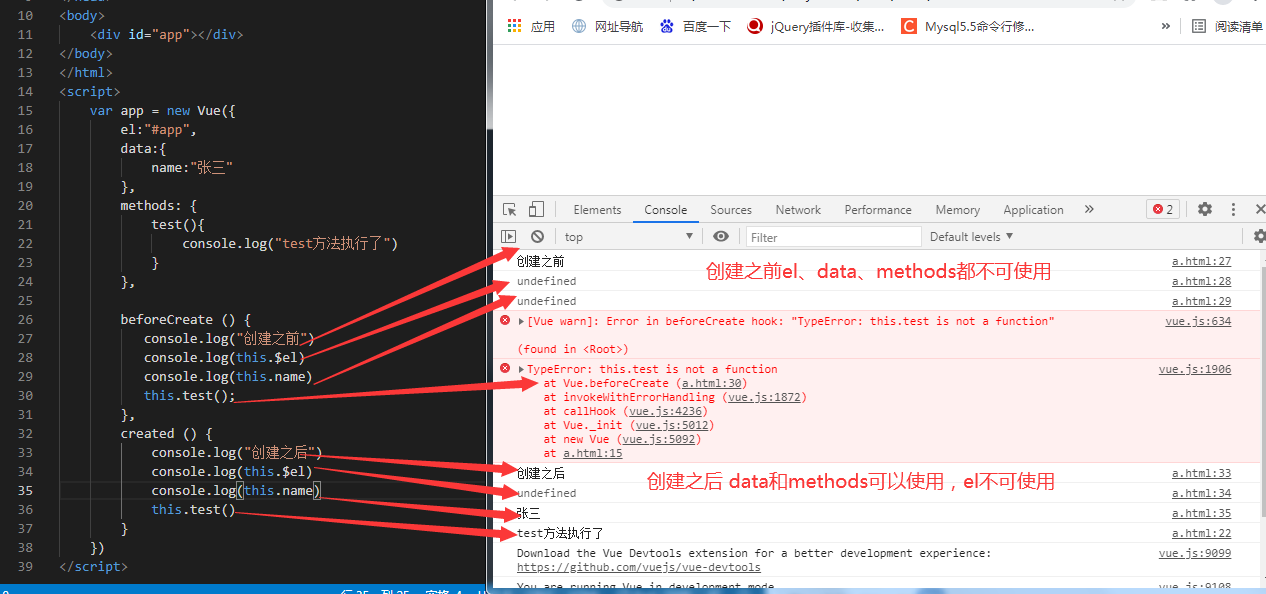Click line number 35 in the editor gutter
This screenshot has width=1266, height=594.
click(x=25, y=490)
